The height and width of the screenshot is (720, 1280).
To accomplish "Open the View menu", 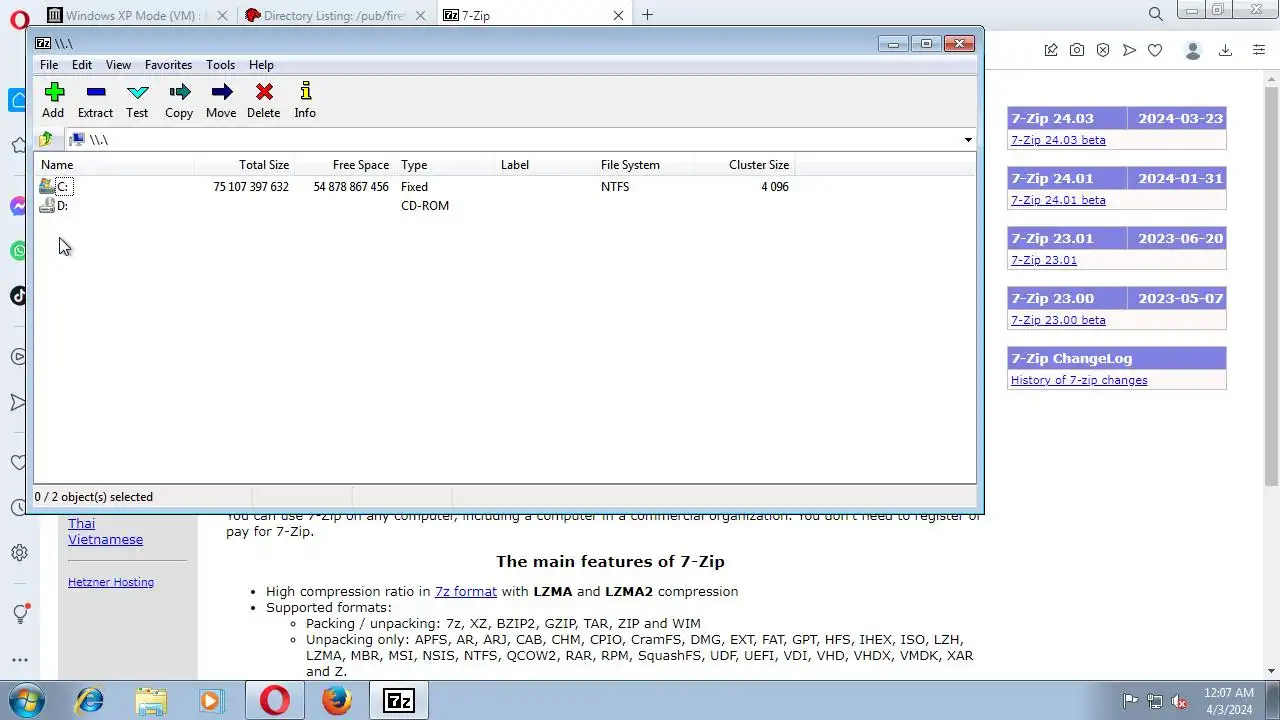I will pos(118,65).
